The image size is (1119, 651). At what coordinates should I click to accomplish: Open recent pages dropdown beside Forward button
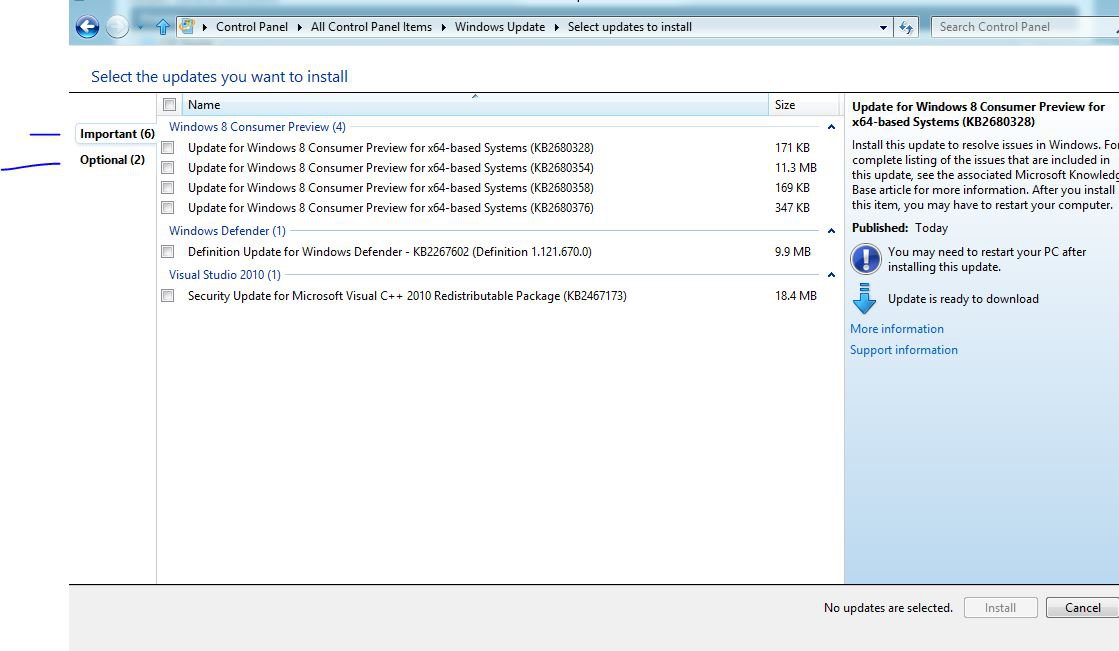click(x=141, y=27)
